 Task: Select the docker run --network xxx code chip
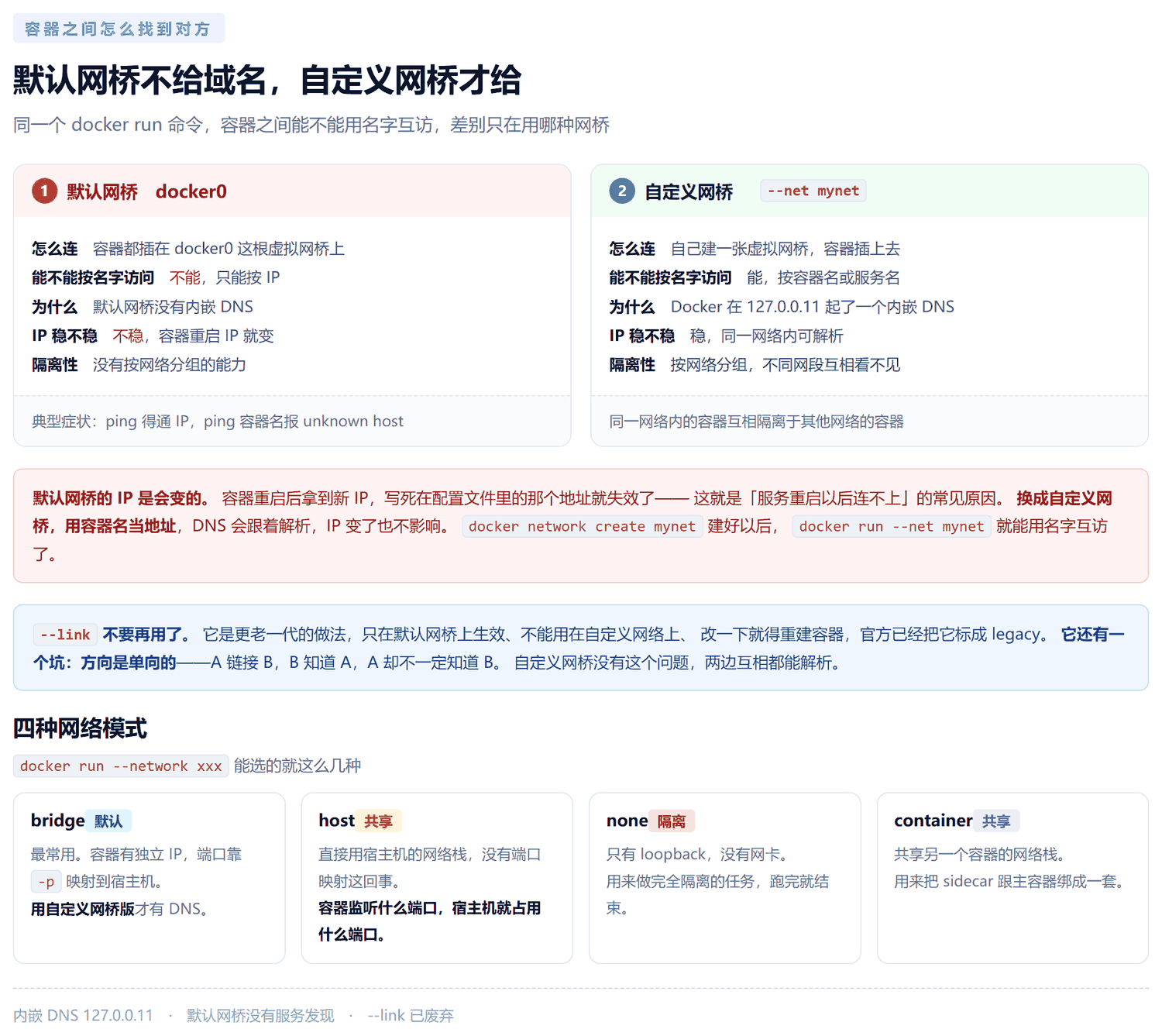pyautogui.click(x=121, y=766)
